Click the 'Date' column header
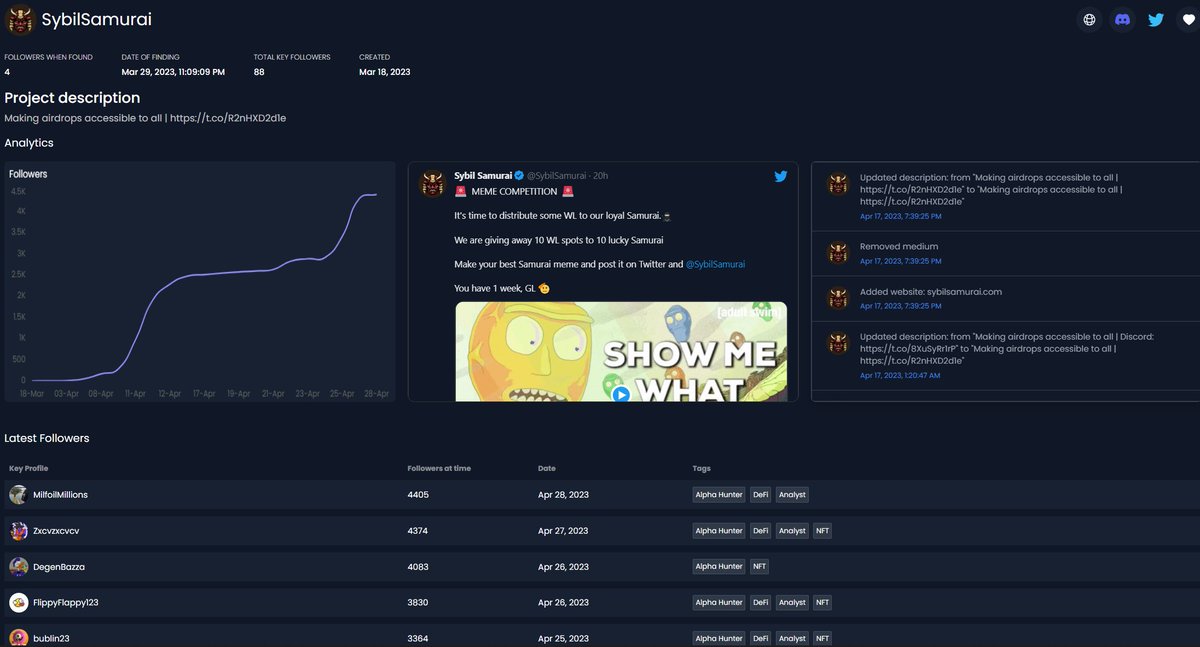 coord(547,468)
